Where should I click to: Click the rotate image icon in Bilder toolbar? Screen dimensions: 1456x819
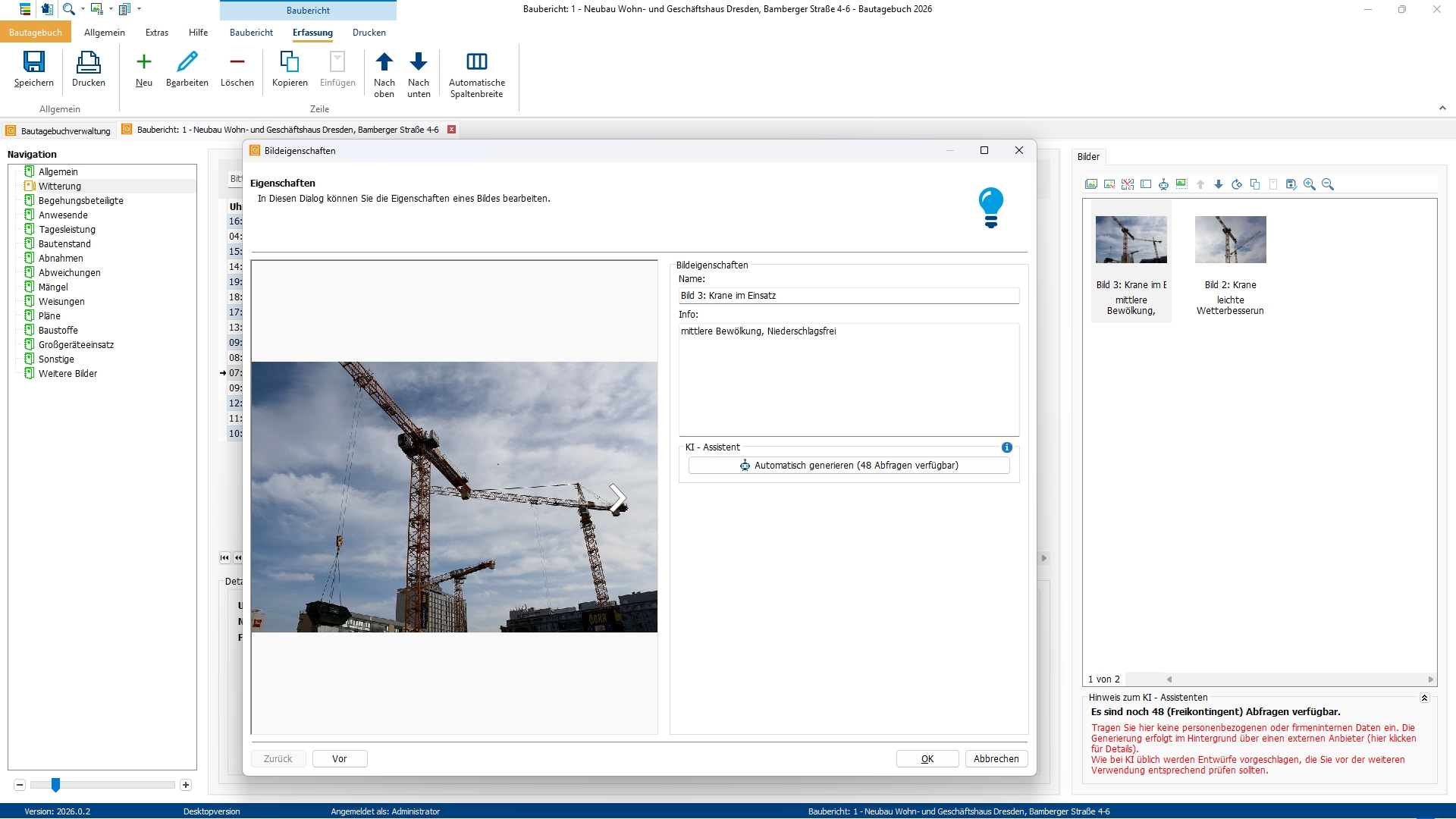[1236, 184]
